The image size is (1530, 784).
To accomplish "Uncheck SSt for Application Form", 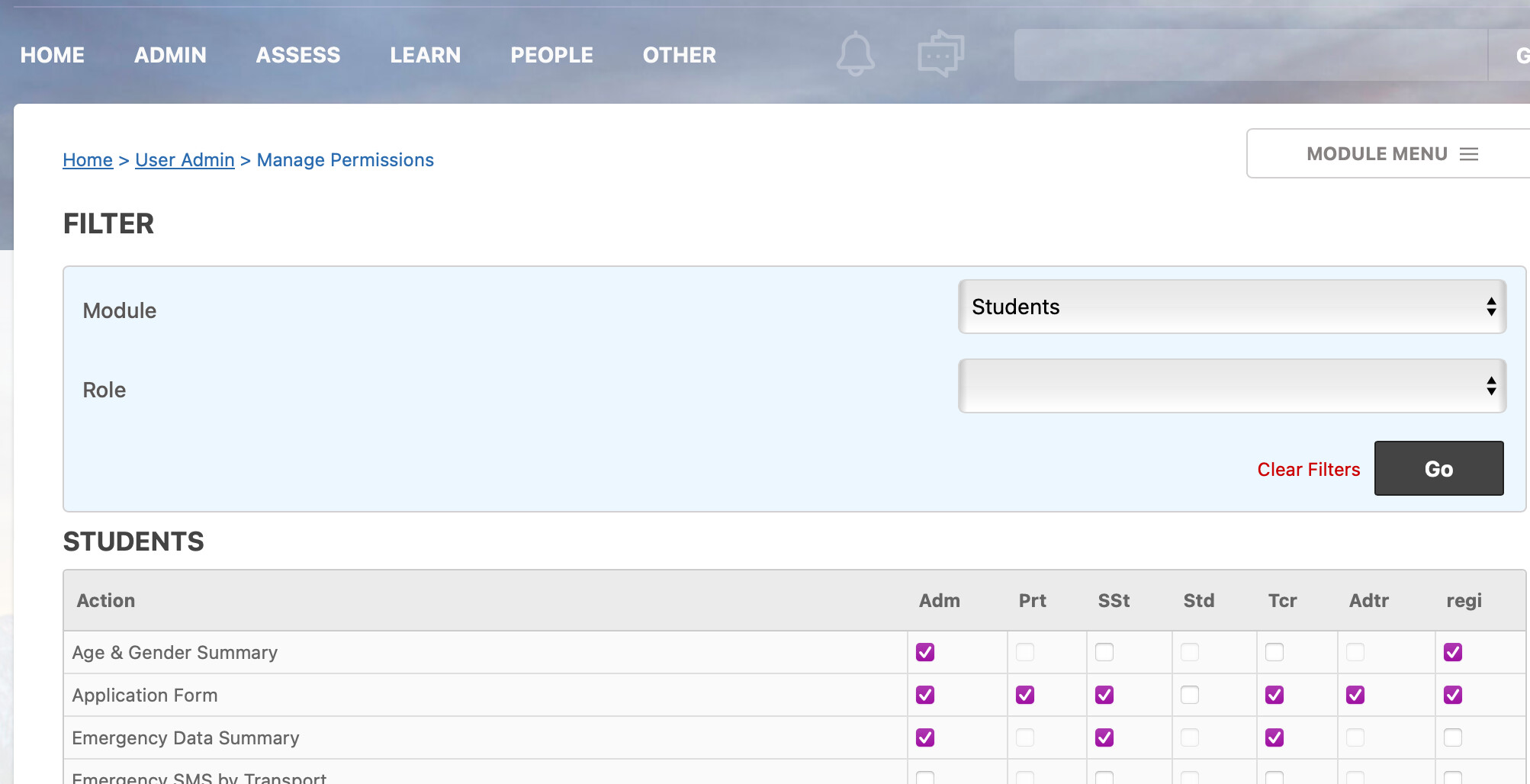I will coord(1104,695).
